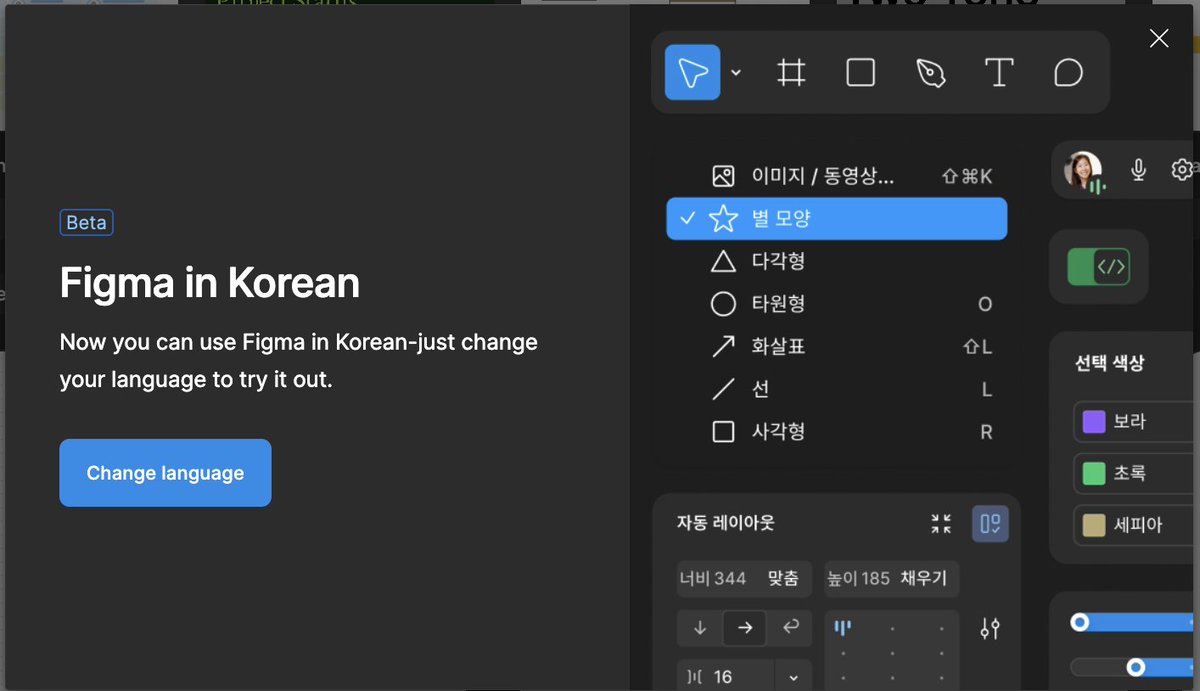1200x691 pixels.
Task: Click the collapse arrows icon in 자동 레이아웃
Action: click(941, 523)
